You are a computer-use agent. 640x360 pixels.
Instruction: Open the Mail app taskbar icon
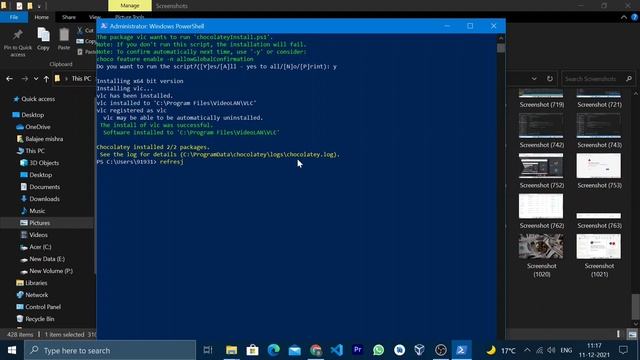click(x=295, y=350)
